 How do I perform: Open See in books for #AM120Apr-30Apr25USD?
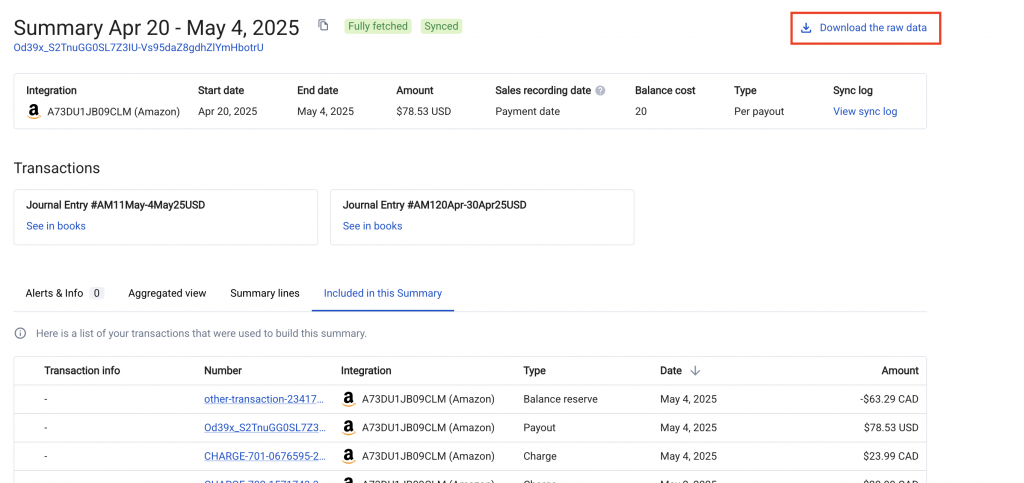tap(372, 226)
